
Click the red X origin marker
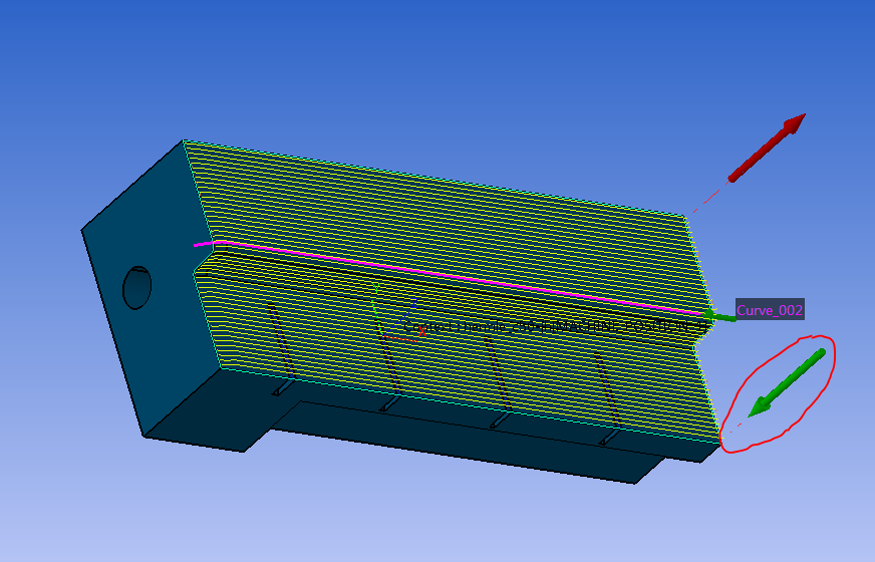tap(421, 331)
